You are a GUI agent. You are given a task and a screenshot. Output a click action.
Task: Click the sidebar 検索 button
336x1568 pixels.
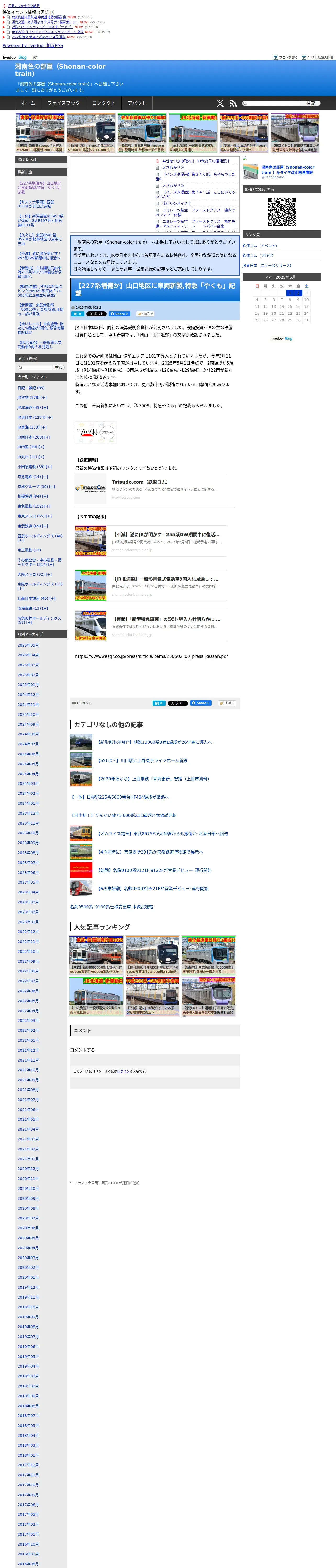tap(59, 368)
